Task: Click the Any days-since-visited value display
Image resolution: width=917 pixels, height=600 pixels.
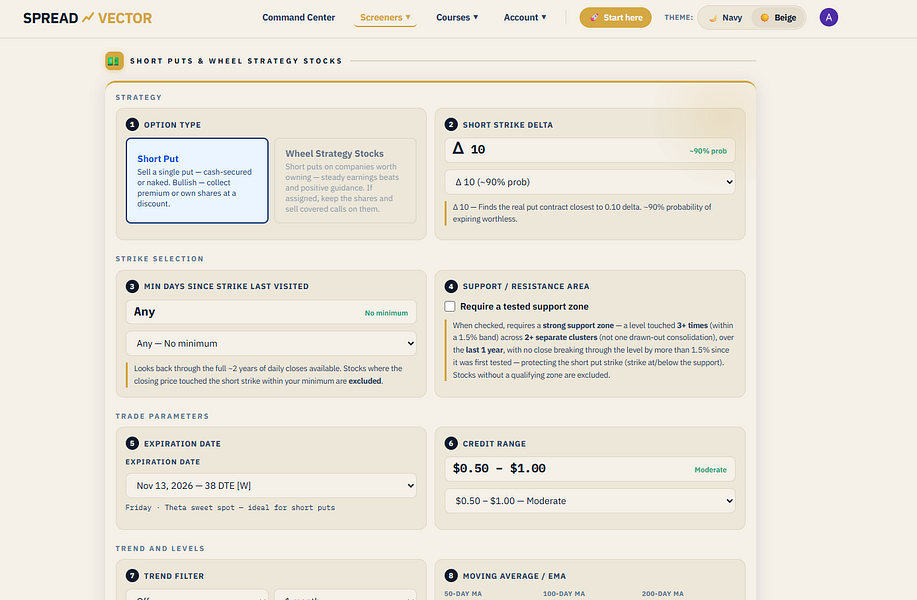Action: [x=271, y=312]
